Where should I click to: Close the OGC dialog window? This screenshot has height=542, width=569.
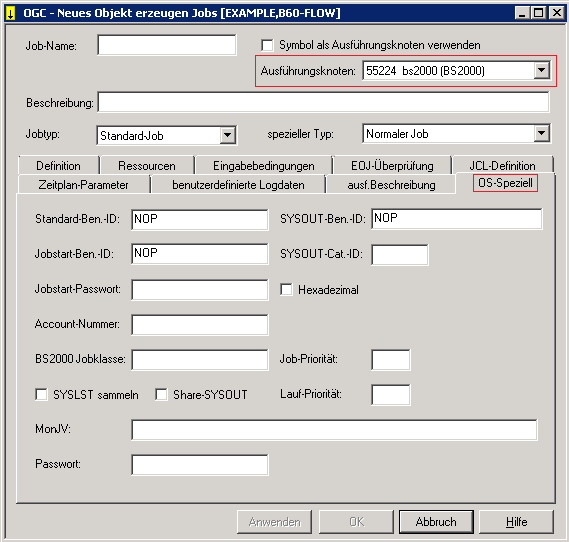pos(557,13)
